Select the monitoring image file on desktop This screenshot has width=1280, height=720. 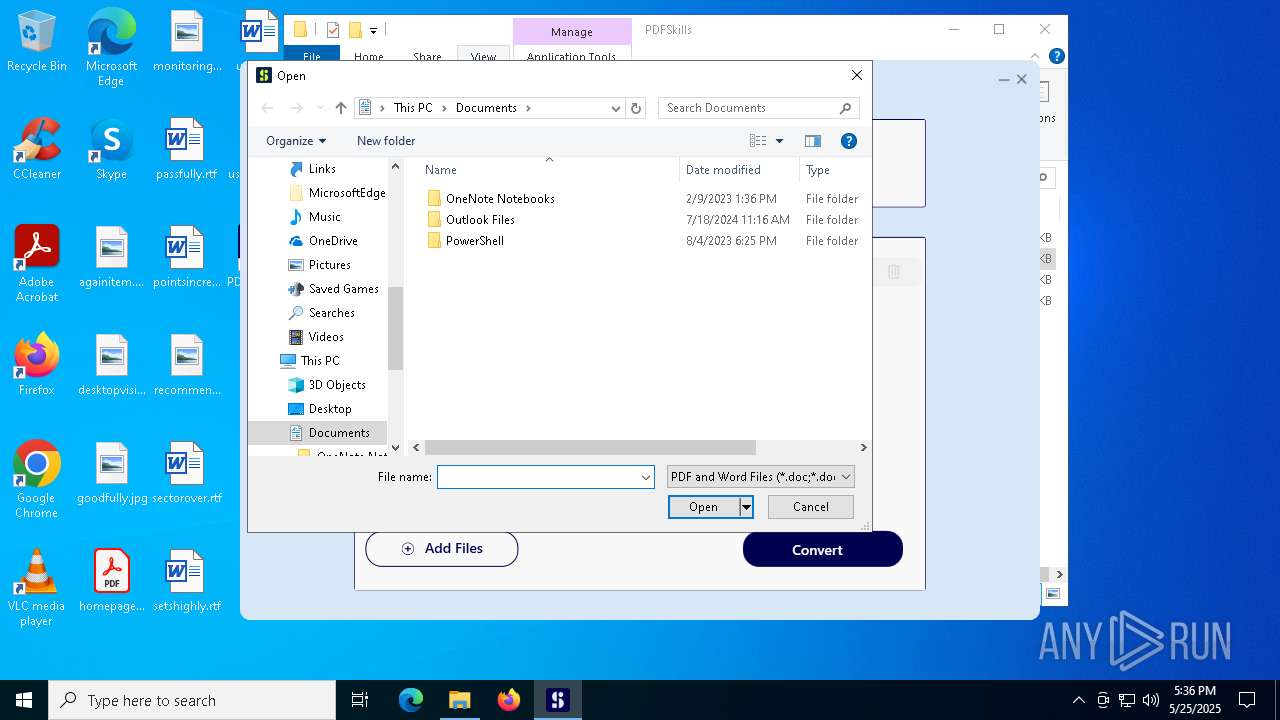(186, 41)
